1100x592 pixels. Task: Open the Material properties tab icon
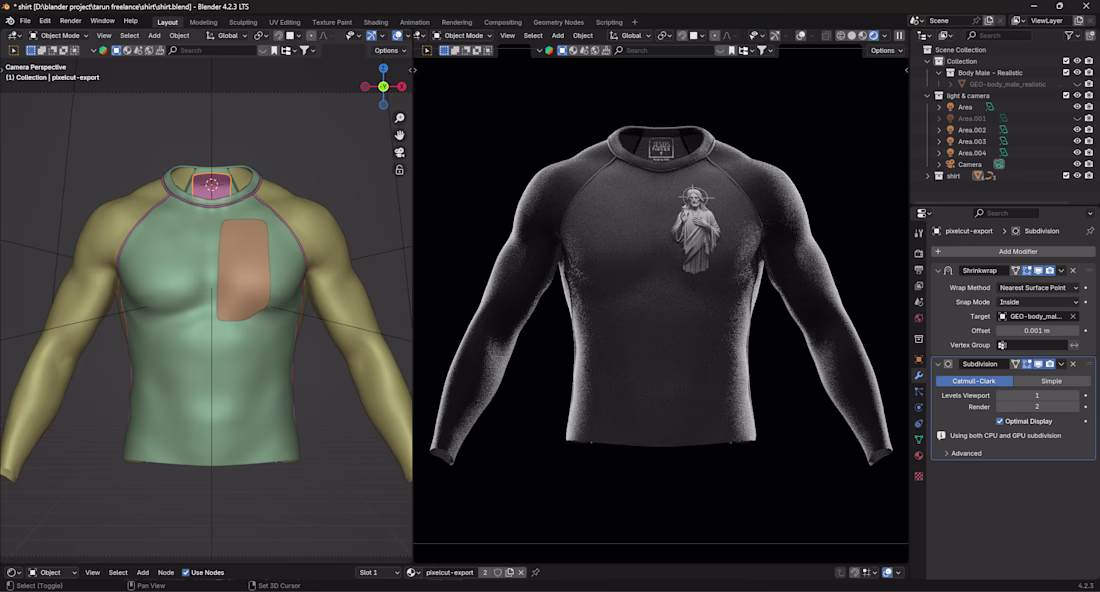click(919, 455)
